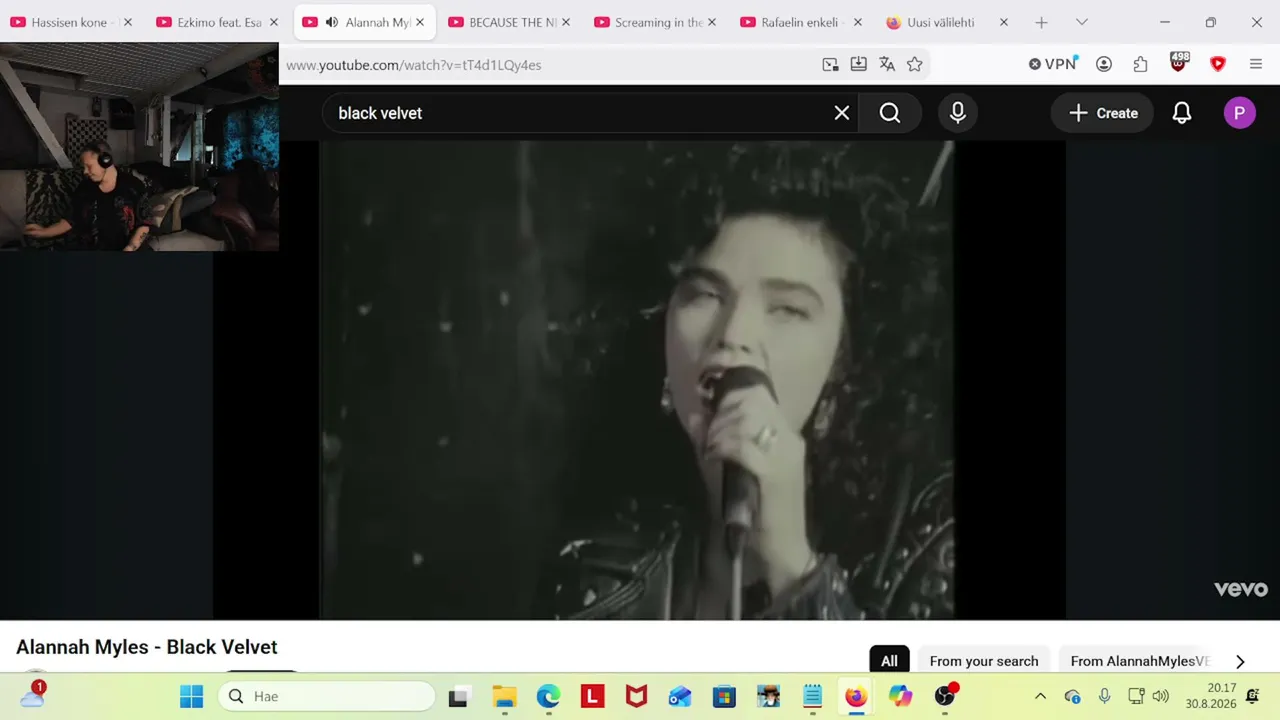
Task: Open the browser extensions puzzle icon
Action: click(x=1140, y=64)
